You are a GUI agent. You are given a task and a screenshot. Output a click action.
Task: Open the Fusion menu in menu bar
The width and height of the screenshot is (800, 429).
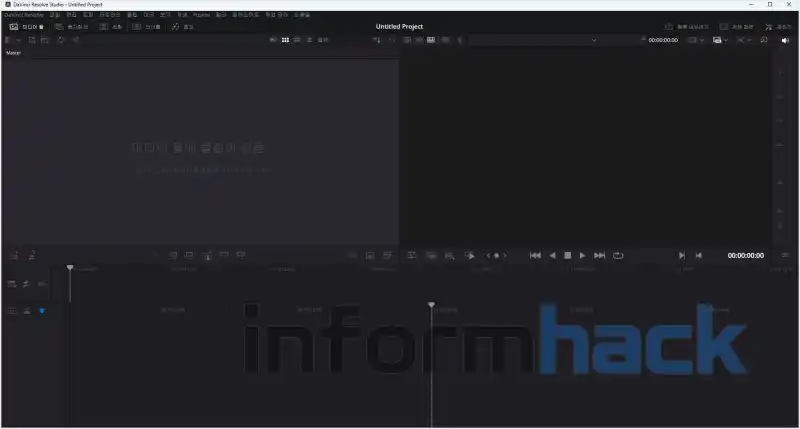click(201, 15)
